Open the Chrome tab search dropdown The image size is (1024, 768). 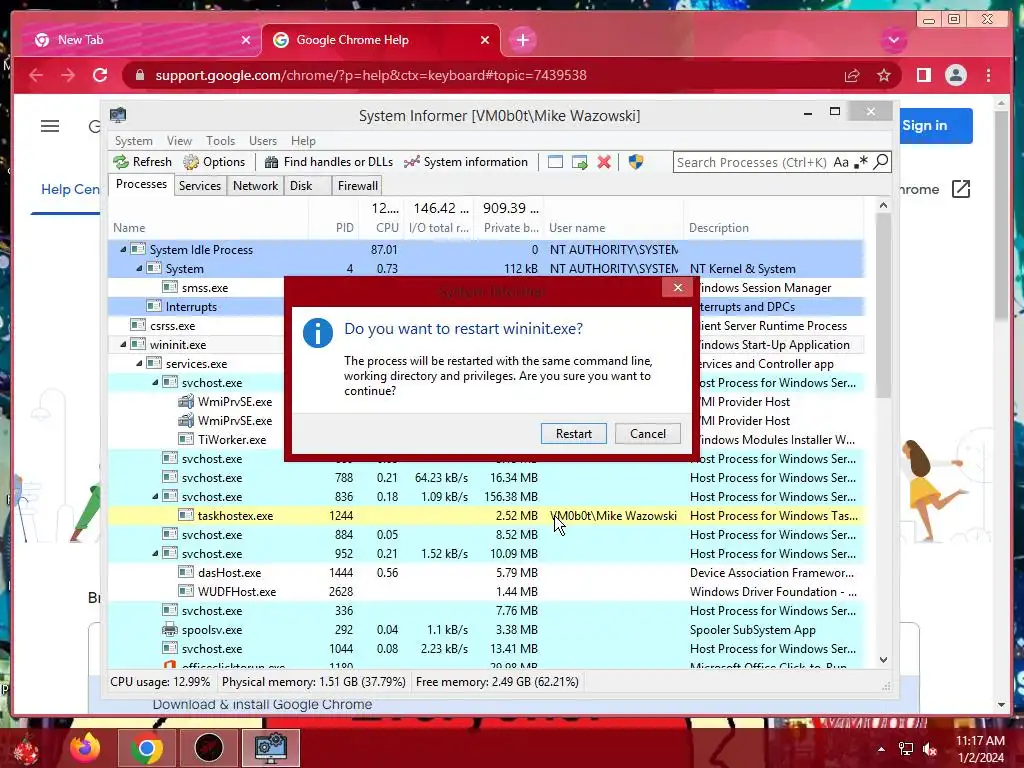pyautogui.click(x=894, y=40)
